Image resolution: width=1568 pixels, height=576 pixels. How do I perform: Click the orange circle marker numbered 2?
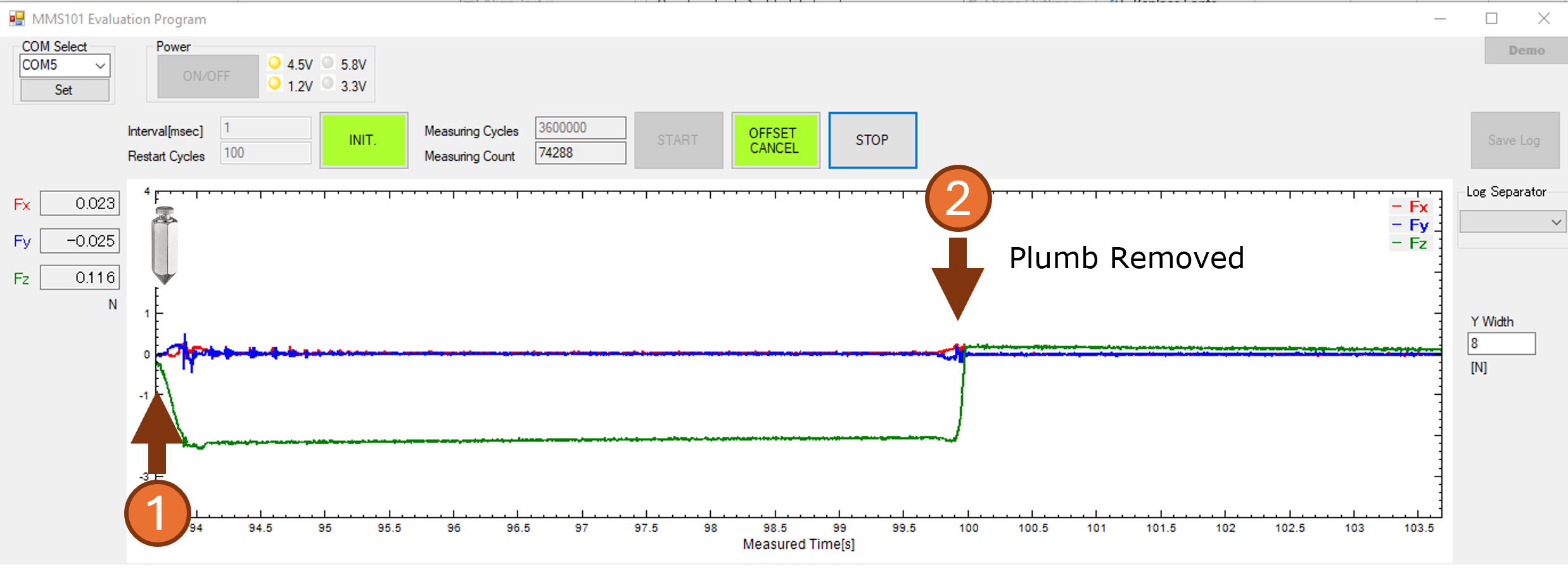(x=958, y=198)
